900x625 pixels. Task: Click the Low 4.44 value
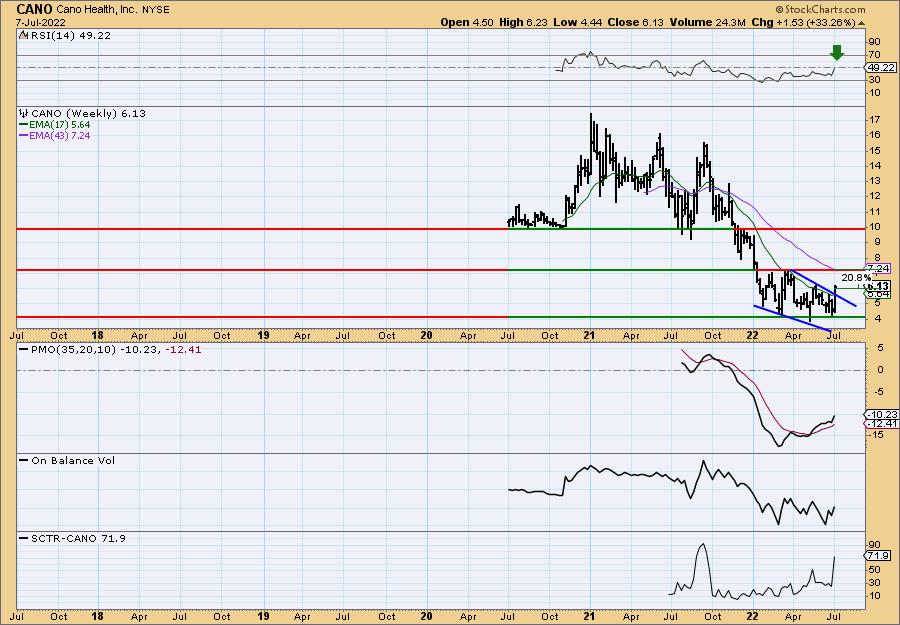click(577, 22)
